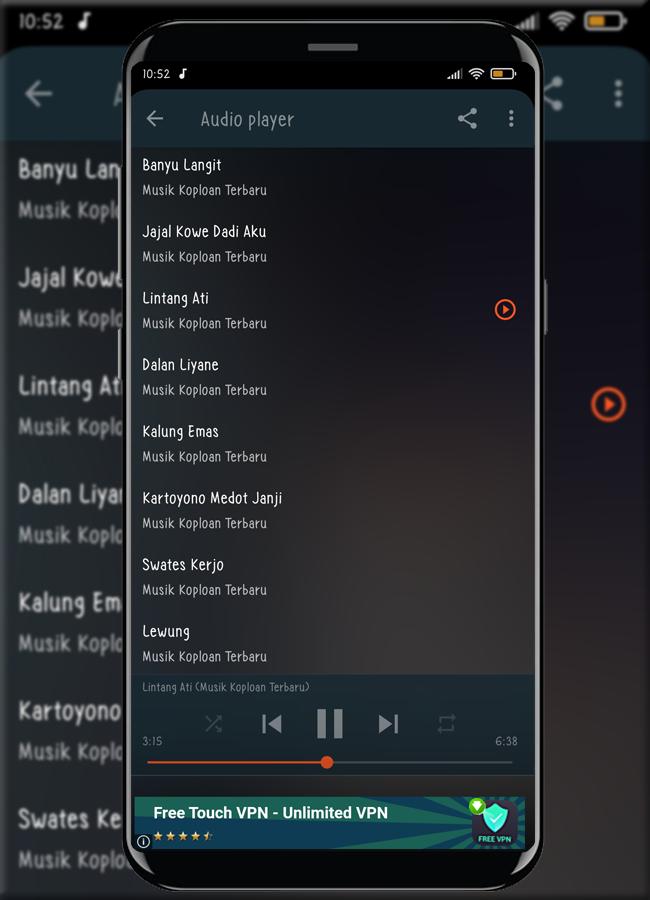Click the ad info icon on banner
650x900 pixels.
pos(144,841)
